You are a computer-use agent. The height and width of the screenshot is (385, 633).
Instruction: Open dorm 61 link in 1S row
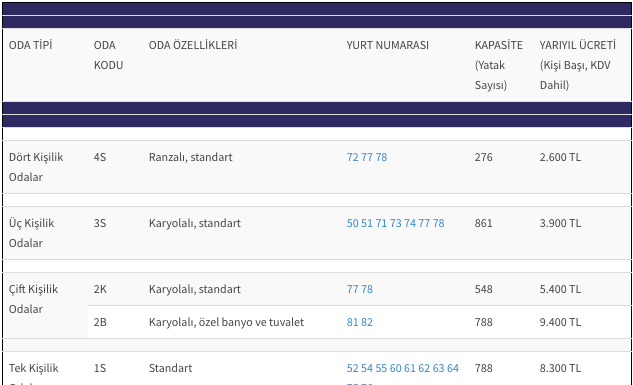pos(410,368)
